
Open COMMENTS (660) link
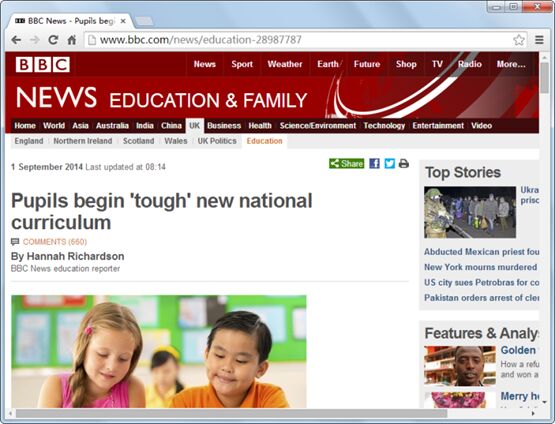pyautogui.click(x=55, y=242)
